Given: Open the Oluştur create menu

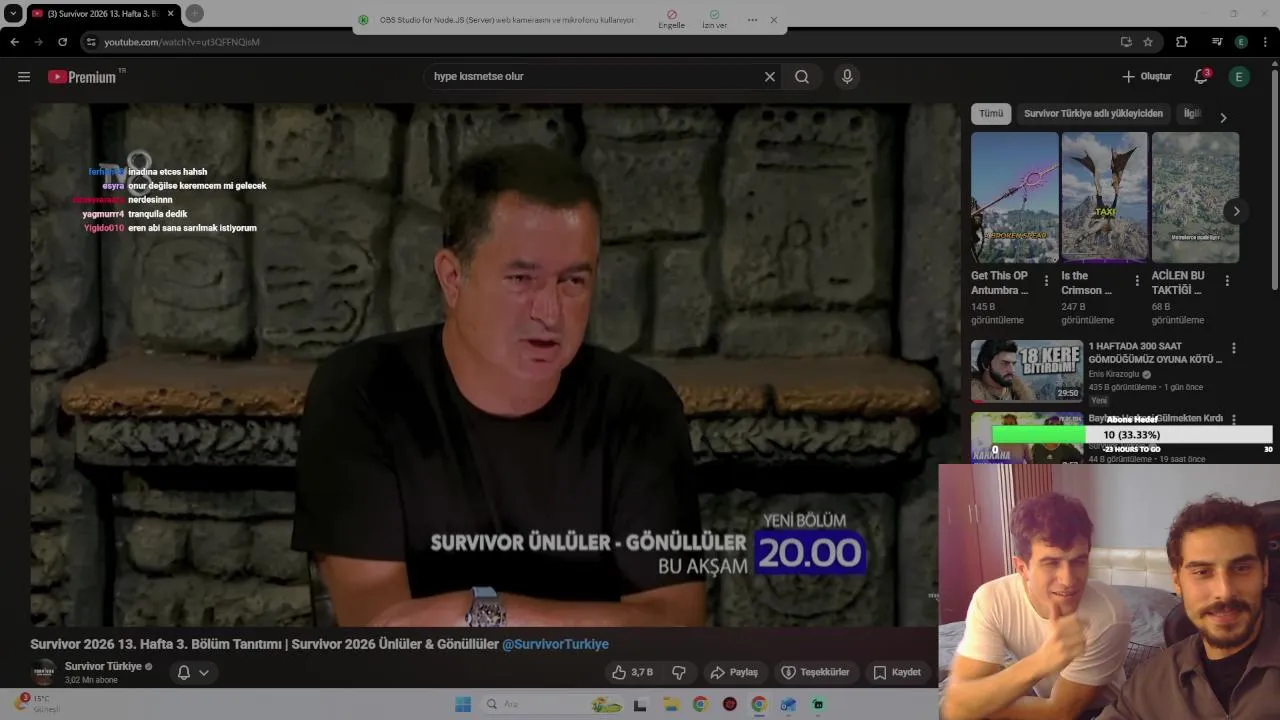Looking at the screenshot, I should [x=1146, y=77].
